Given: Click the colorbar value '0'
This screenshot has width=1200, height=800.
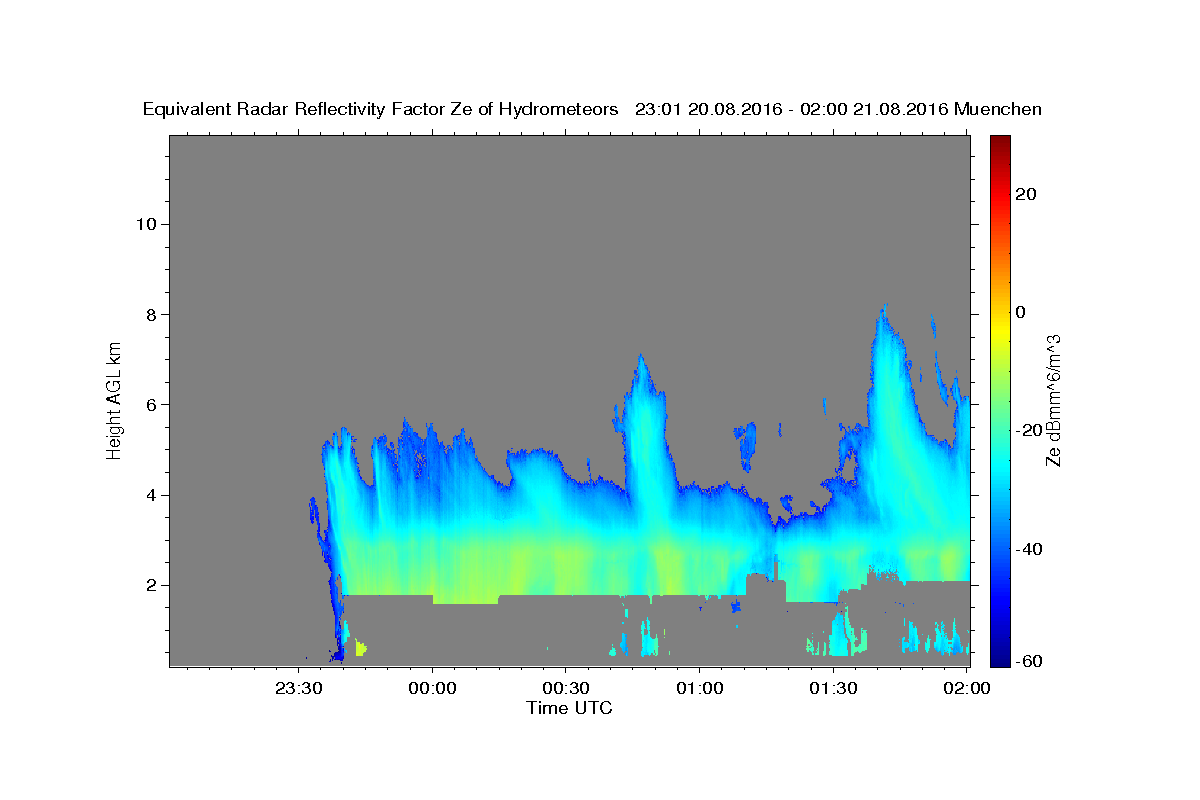Looking at the screenshot, I should [x=1021, y=312].
